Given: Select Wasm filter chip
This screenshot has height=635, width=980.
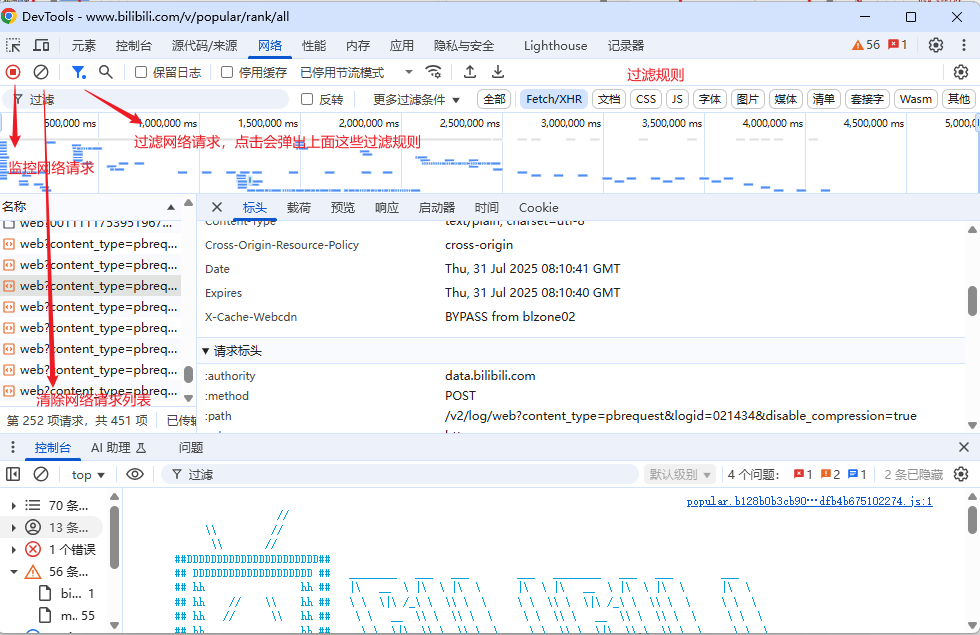Looking at the screenshot, I should pos(916,99).
